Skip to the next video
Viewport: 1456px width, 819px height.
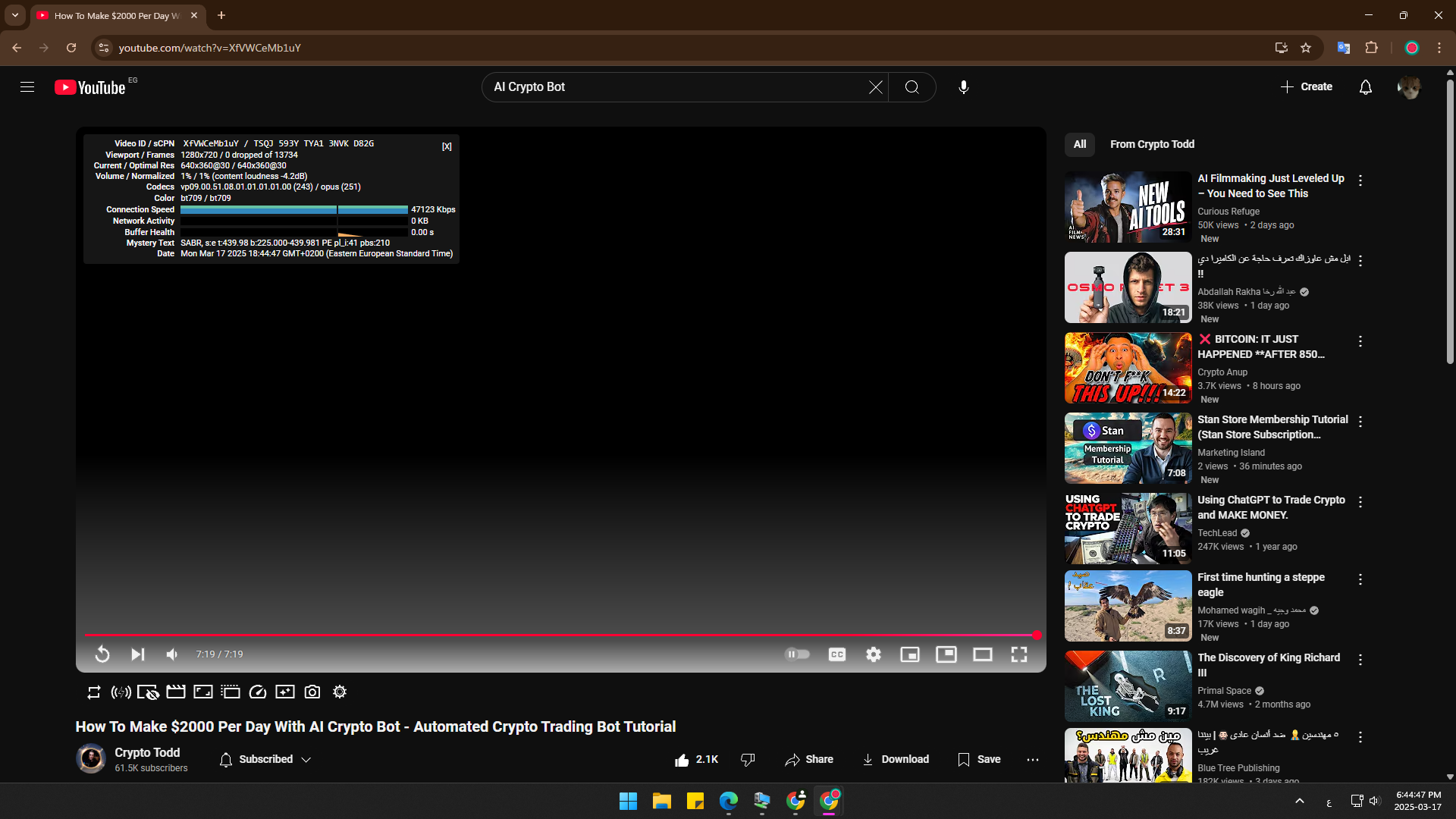pos(137,654)
